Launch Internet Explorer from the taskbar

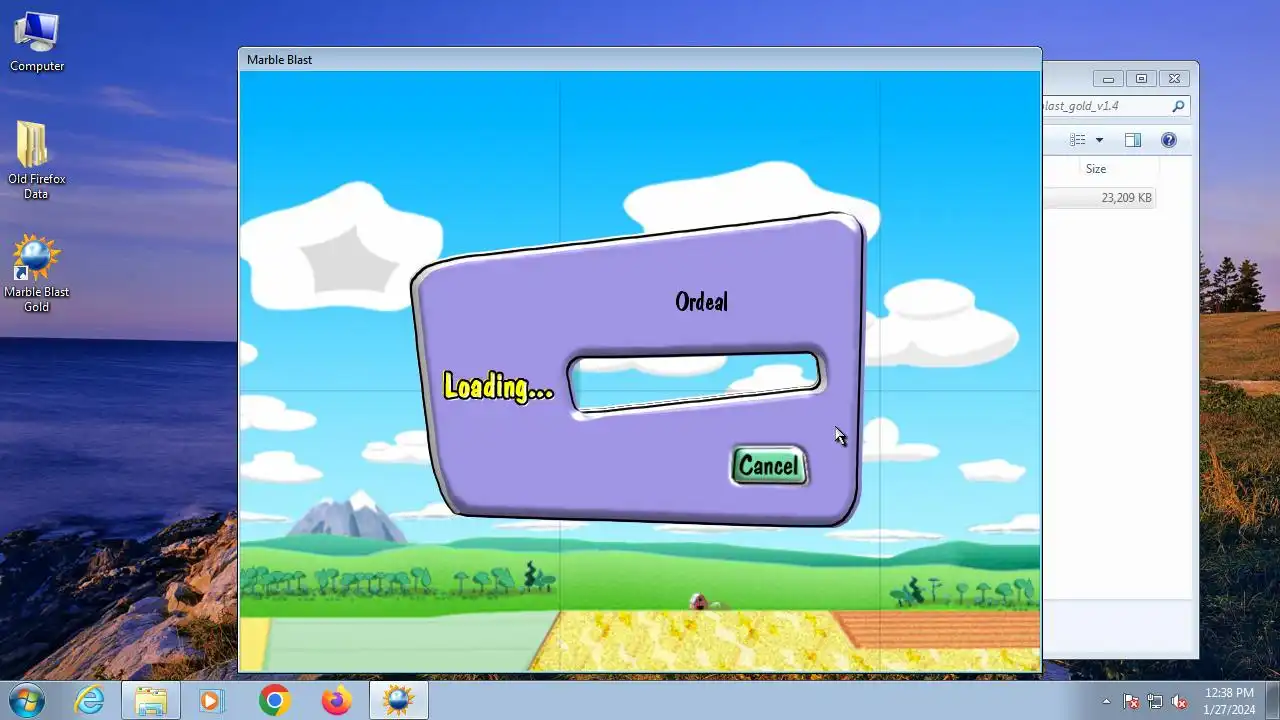pos(90,701)
